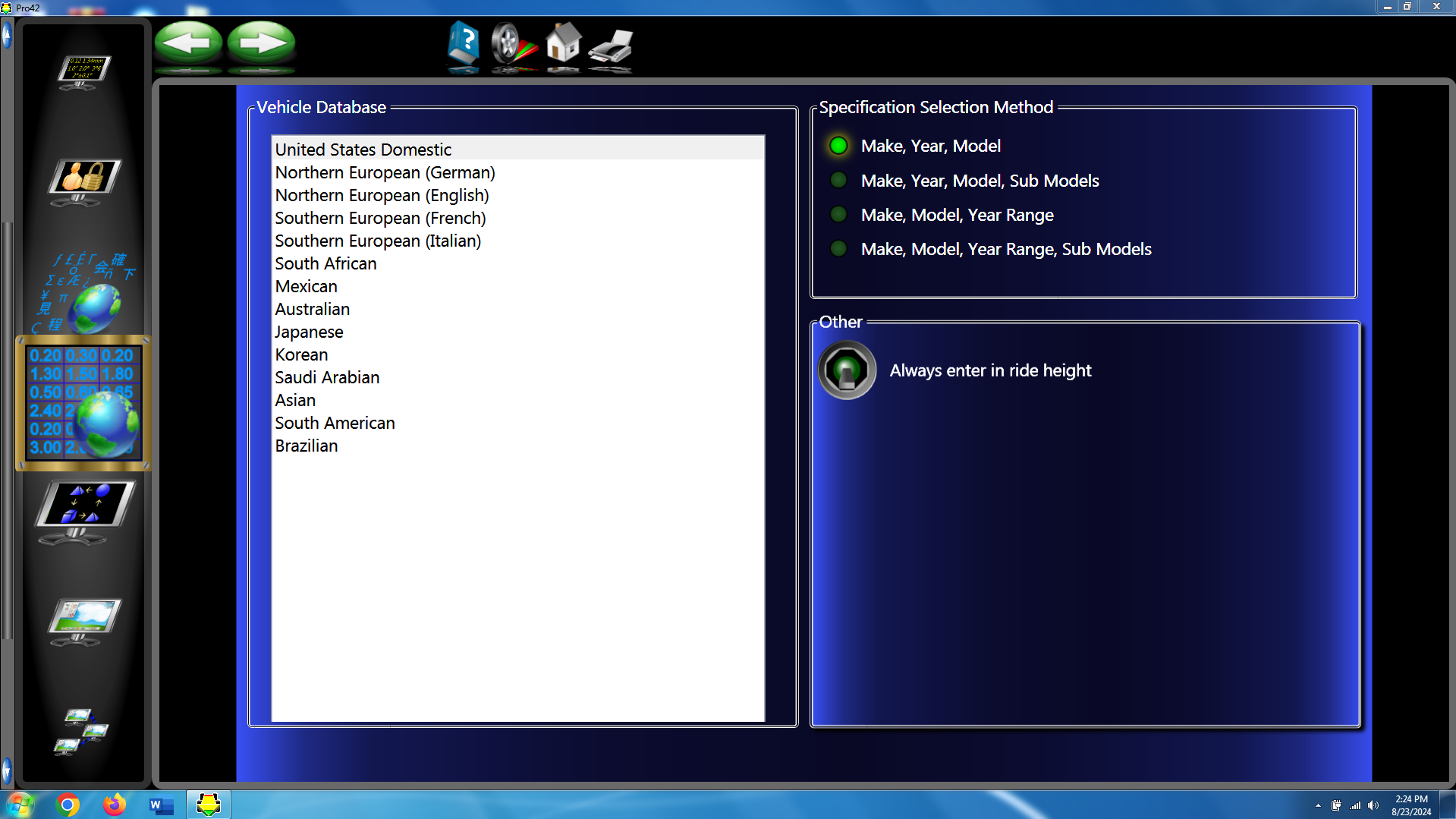
Task: Go to home screen via house icon
Action: pyautogui.click(x=563, y=43)
